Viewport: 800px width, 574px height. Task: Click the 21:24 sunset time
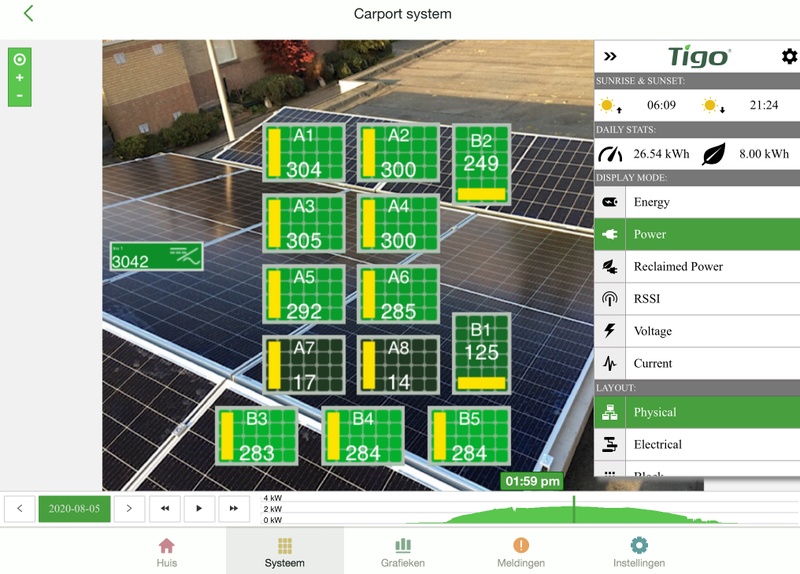point(764,106)
